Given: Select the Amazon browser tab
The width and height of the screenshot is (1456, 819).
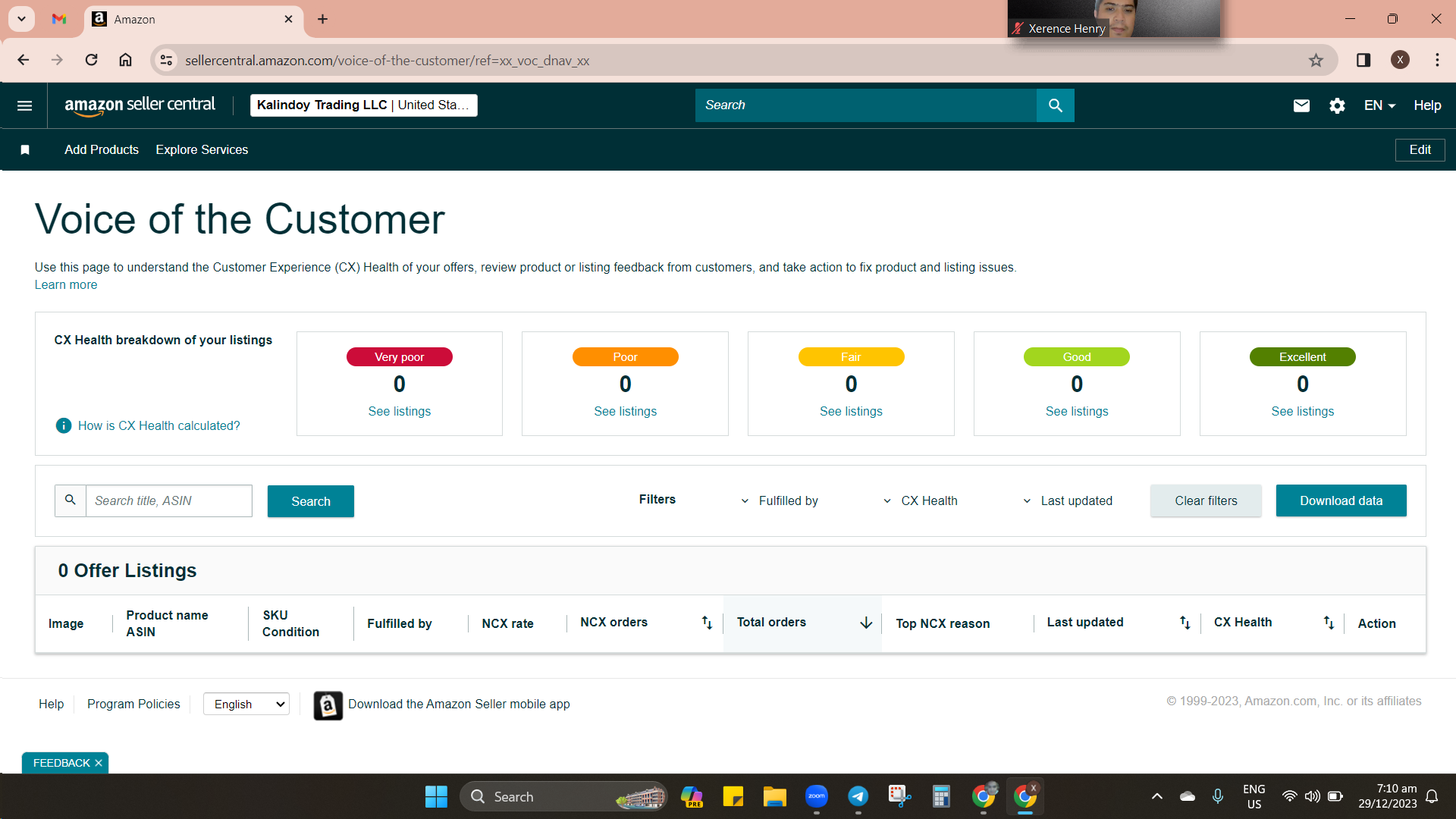Looking at the screenshot, I should point(193,19).
